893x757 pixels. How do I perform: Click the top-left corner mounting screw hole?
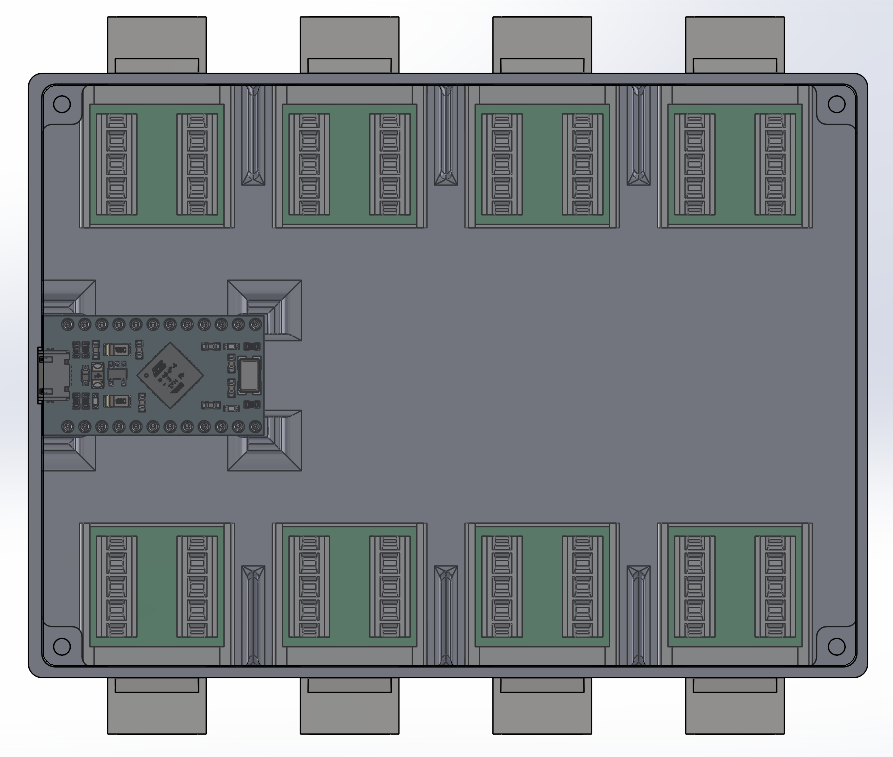click(x=62, y=103)
